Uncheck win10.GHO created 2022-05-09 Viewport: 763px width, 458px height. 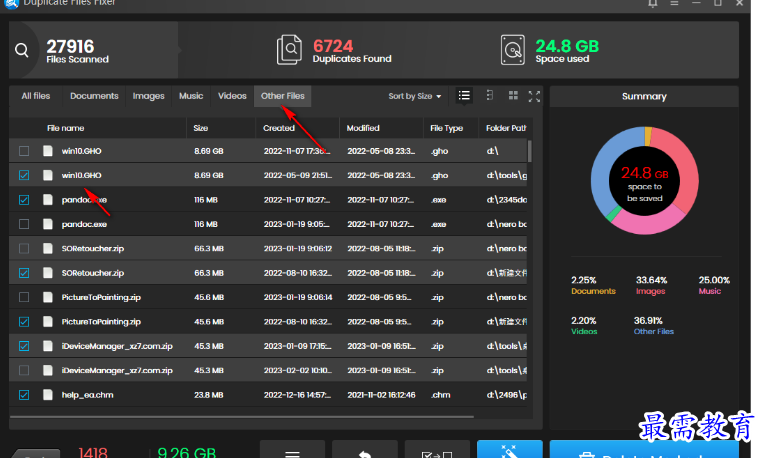24,175
